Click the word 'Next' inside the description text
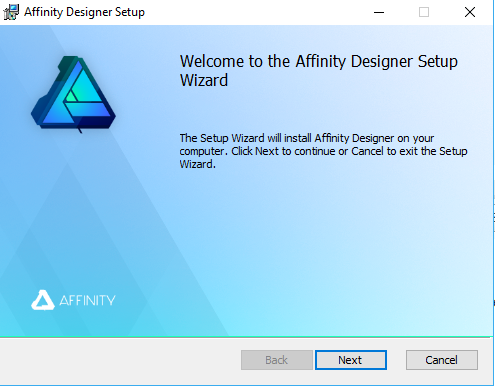 [267, 151]
